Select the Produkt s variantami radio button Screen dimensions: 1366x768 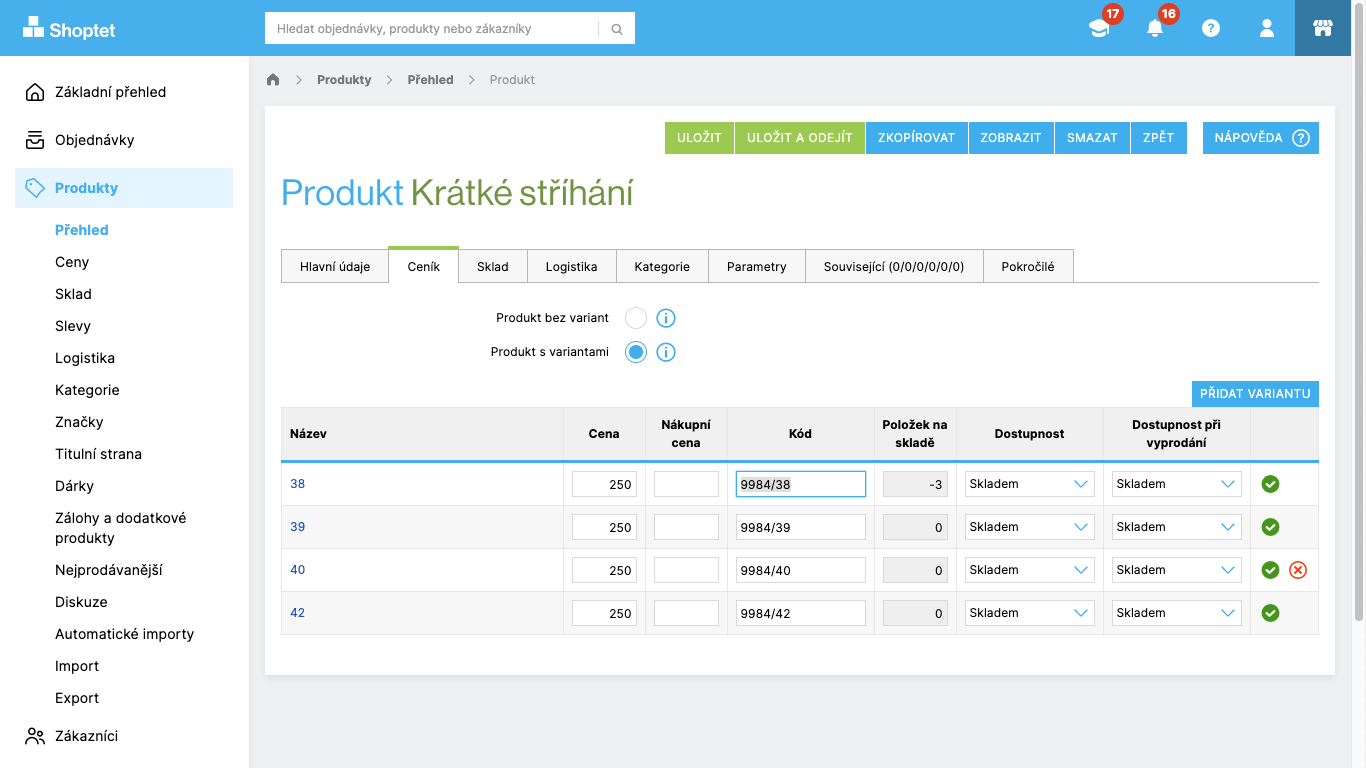point(636,352)
